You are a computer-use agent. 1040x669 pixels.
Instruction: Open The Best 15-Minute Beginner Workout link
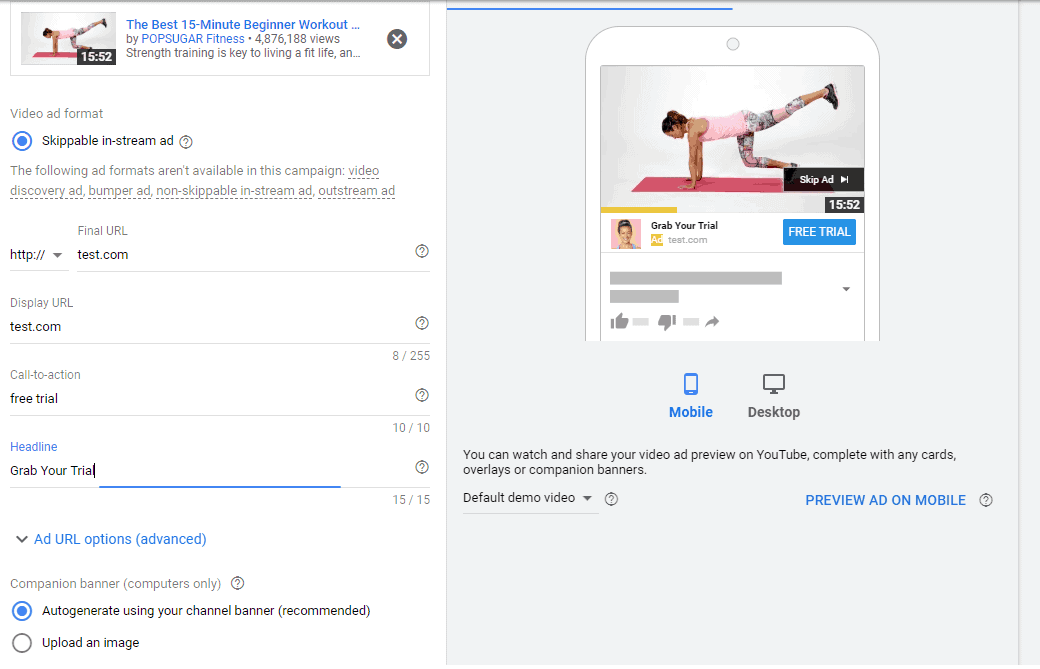pos(243,25)
